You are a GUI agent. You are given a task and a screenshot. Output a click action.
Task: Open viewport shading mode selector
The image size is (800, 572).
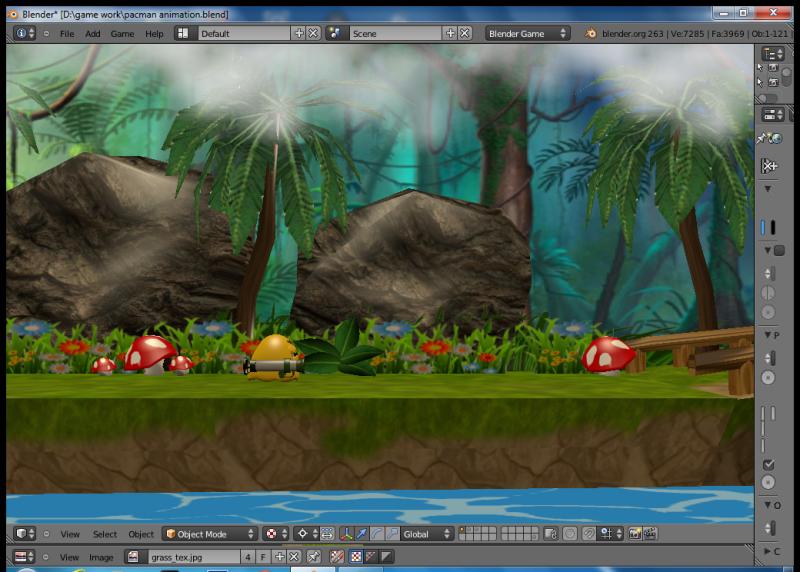pos(276,534)
